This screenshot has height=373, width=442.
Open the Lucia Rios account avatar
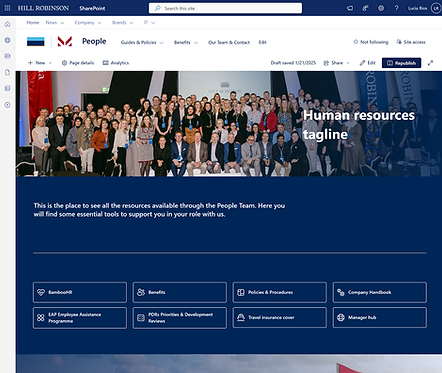pos(436,8)
